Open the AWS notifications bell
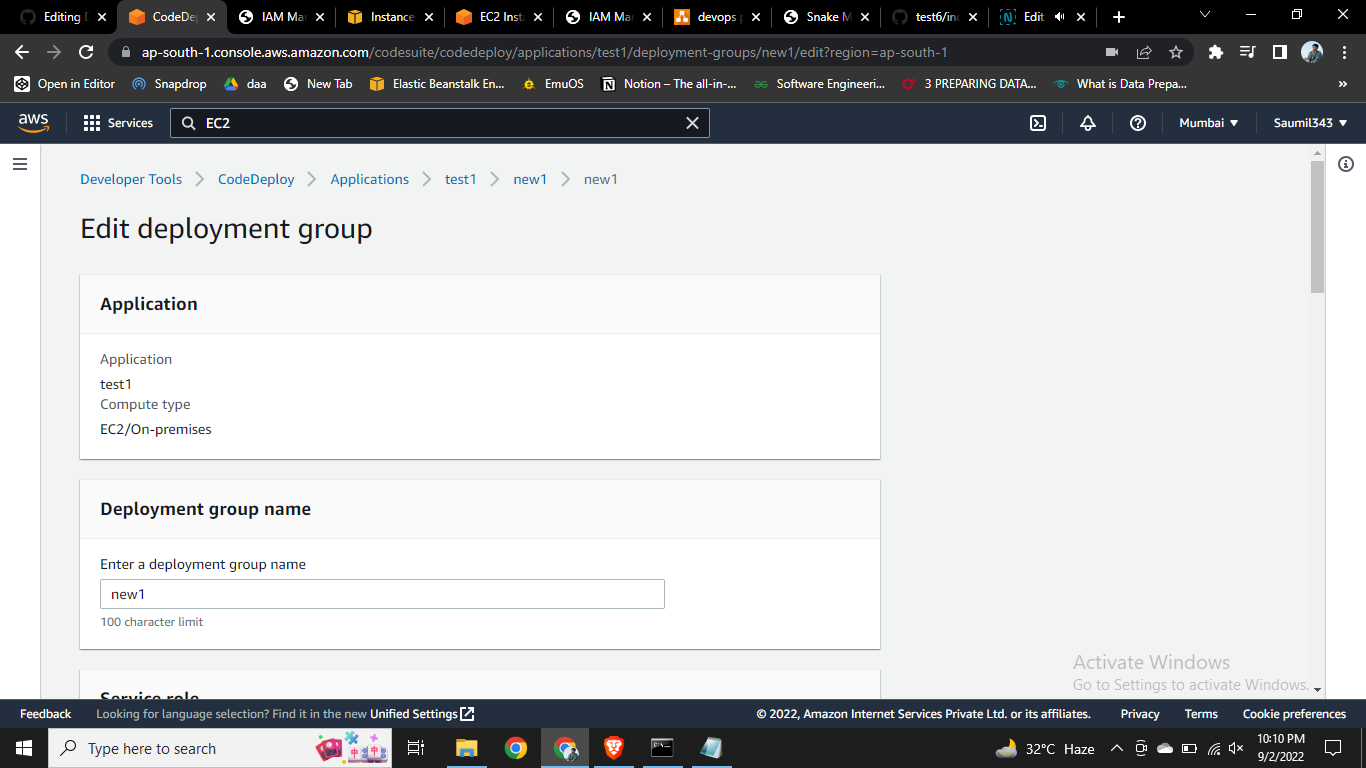Image resolution: width=1366 pixels, height=768 pixels. click(x=1087, y=122)
